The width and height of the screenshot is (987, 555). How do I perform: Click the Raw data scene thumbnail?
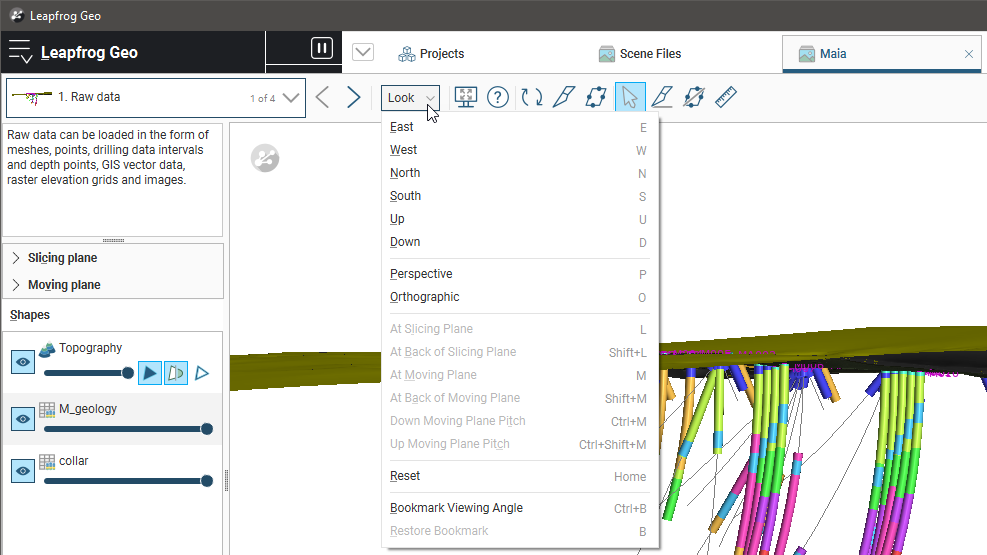(x=31, y=98)
